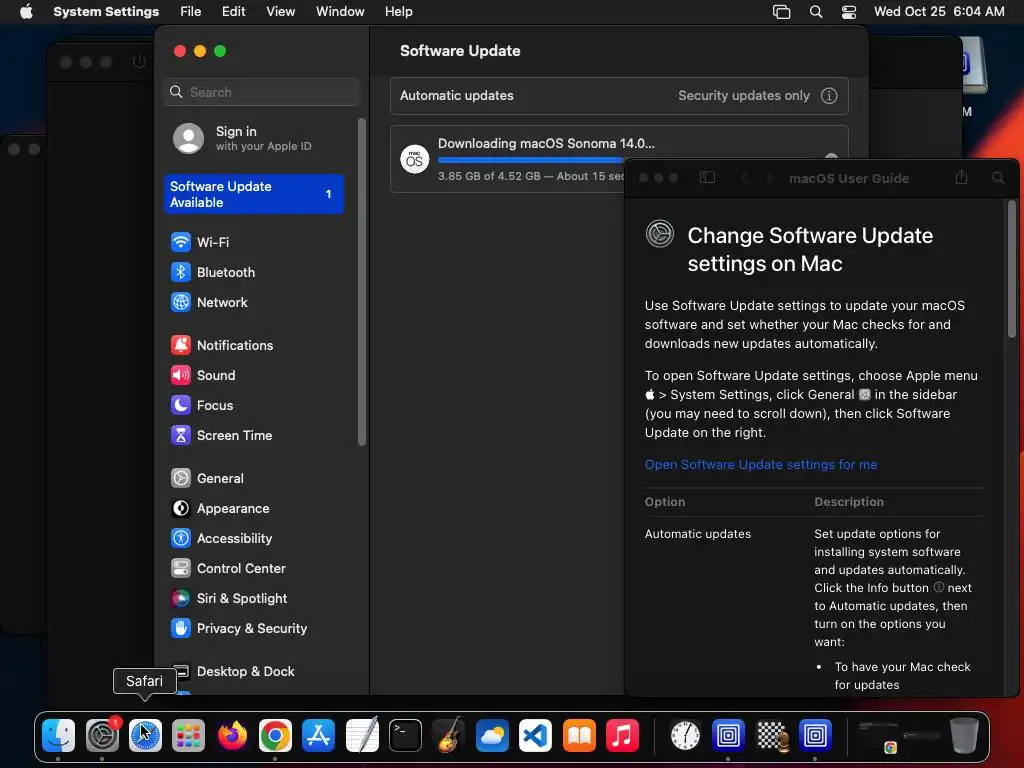Image resolution: width=1024 pixels, height=768 pixels.
Task: Launch Safari from the Dock
Action: pyautogui.click(x=145, y=735)
